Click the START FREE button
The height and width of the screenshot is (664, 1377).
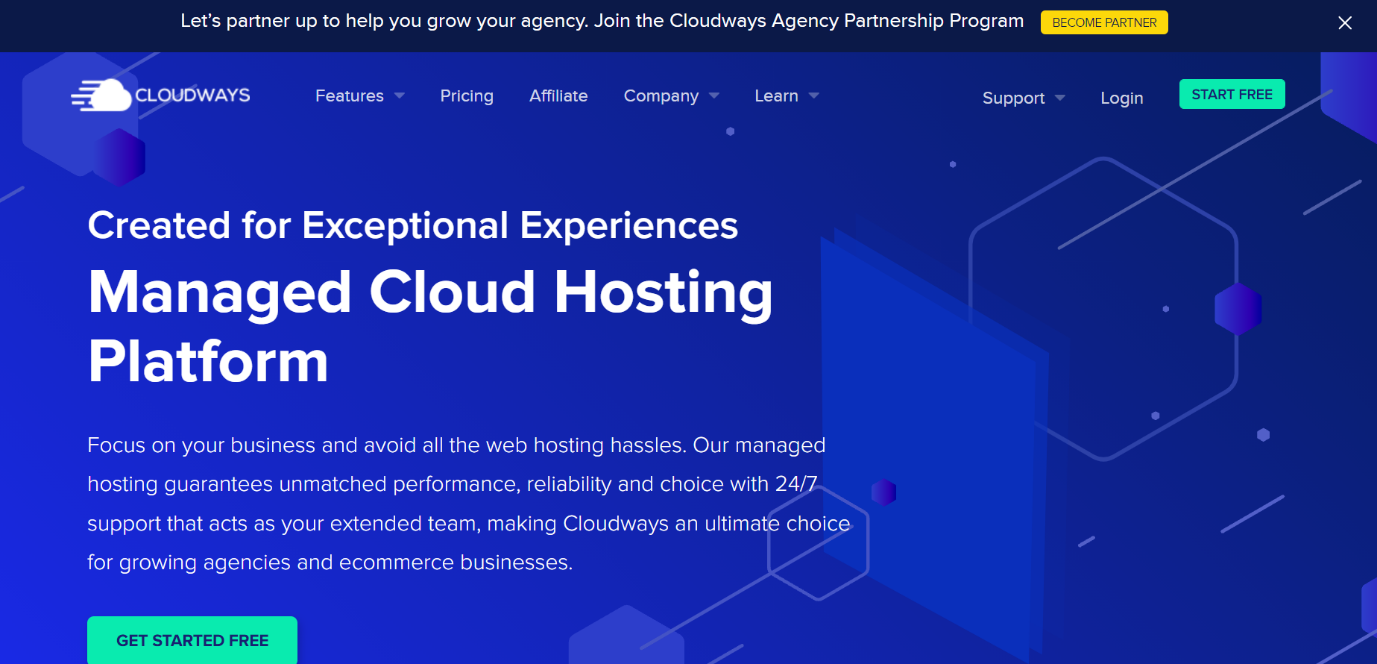point(1232,94)
